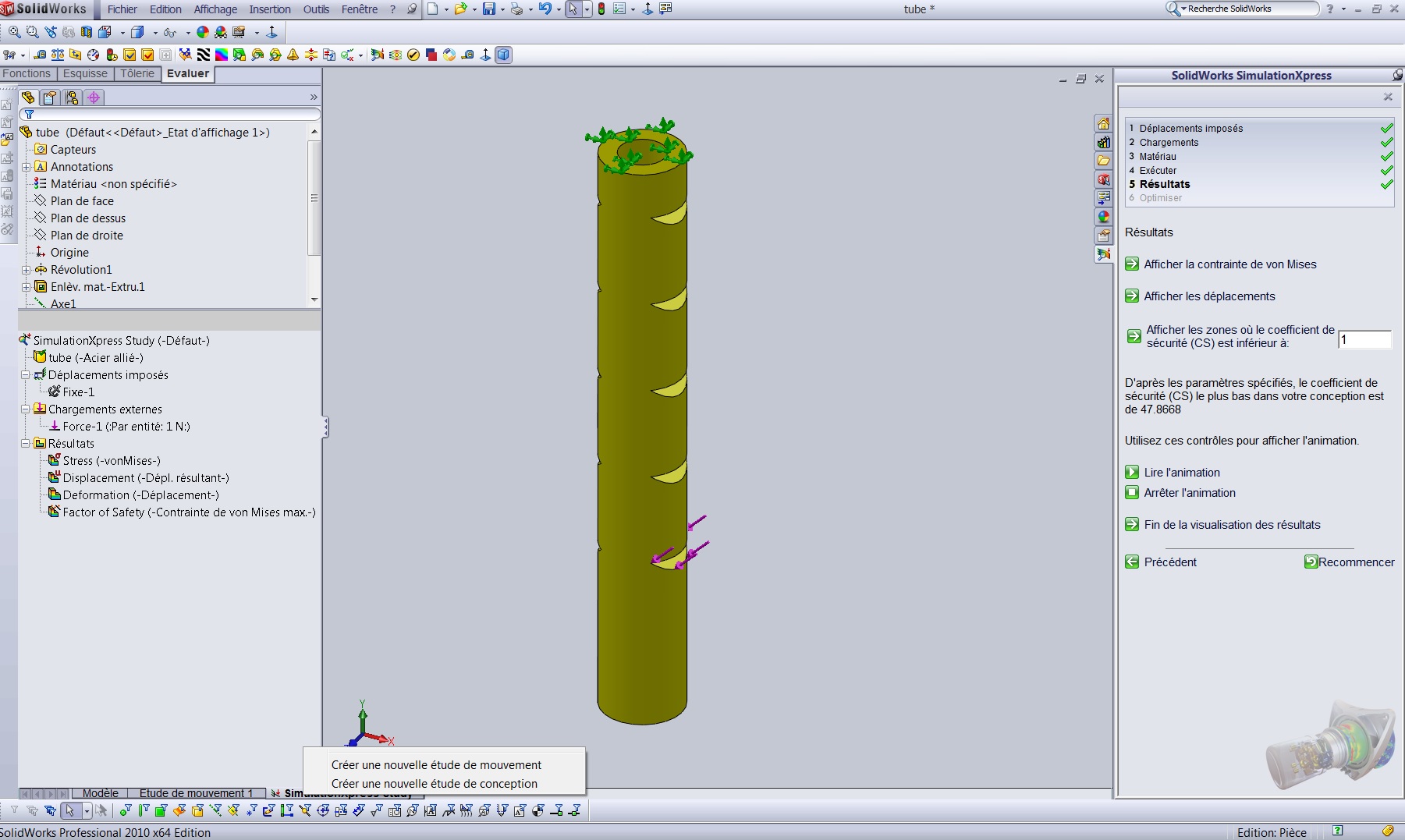Expand the Révolution1 feature node
The image size is (1405, 840).
(27, 270)
